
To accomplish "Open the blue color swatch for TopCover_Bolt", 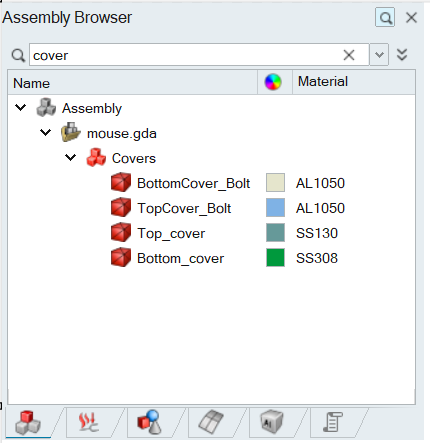I will 275,207.
